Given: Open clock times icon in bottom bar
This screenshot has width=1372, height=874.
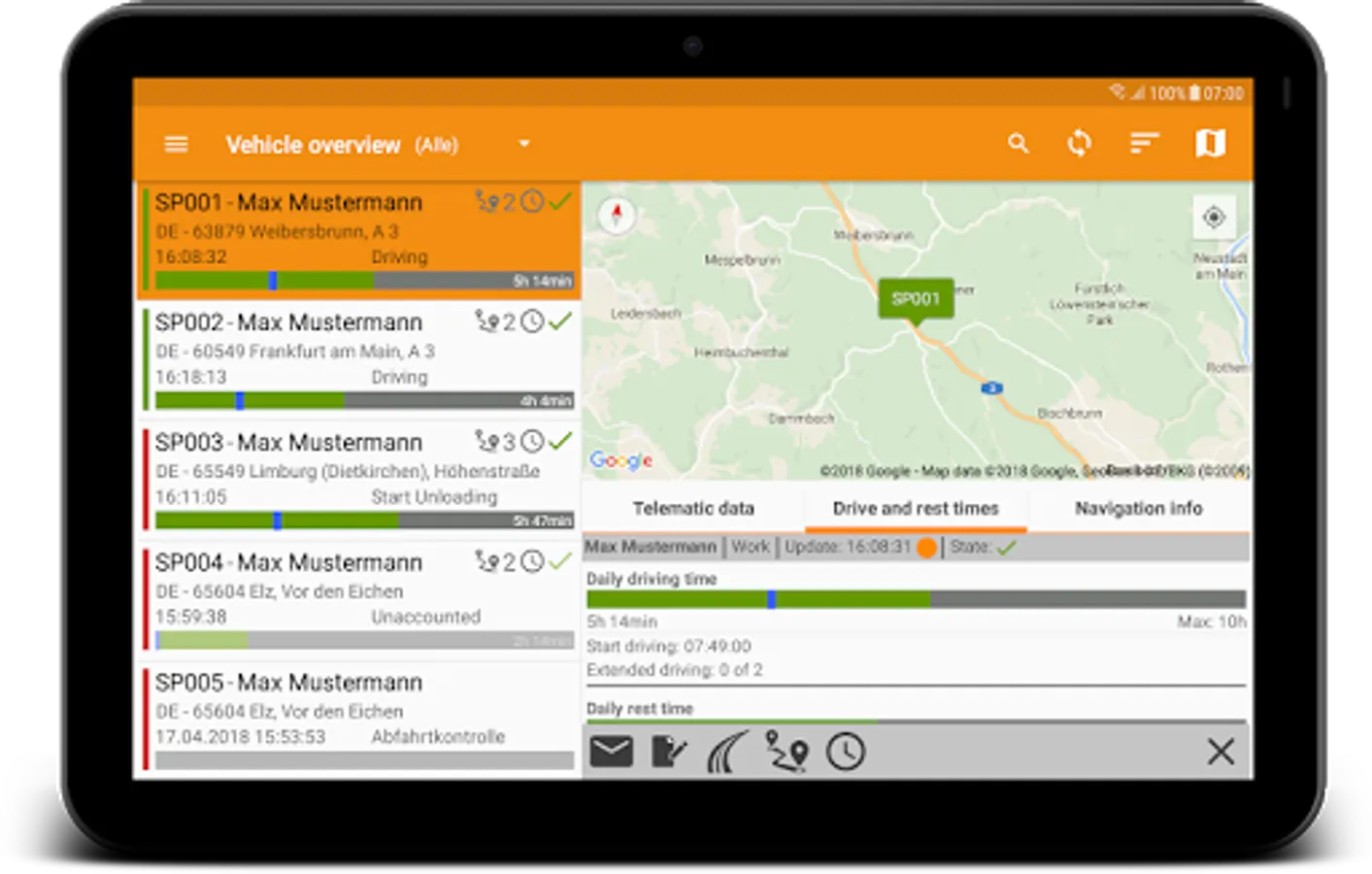Looking at the screenshot, I should (846, 752).
